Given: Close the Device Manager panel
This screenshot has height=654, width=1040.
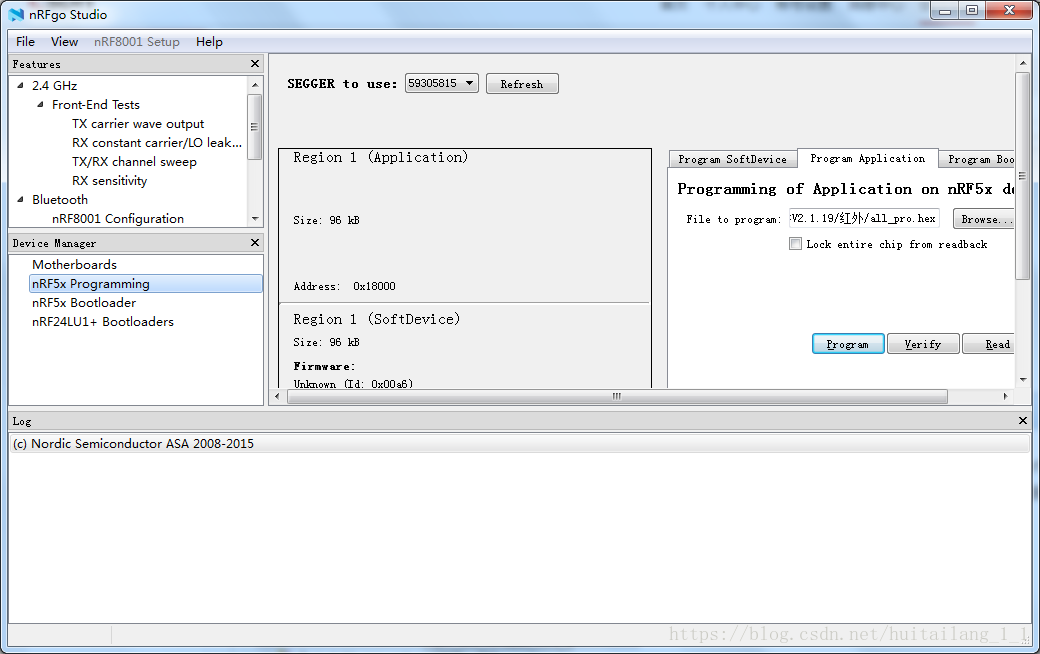Looking at the screenshot, I should point(255,243).
